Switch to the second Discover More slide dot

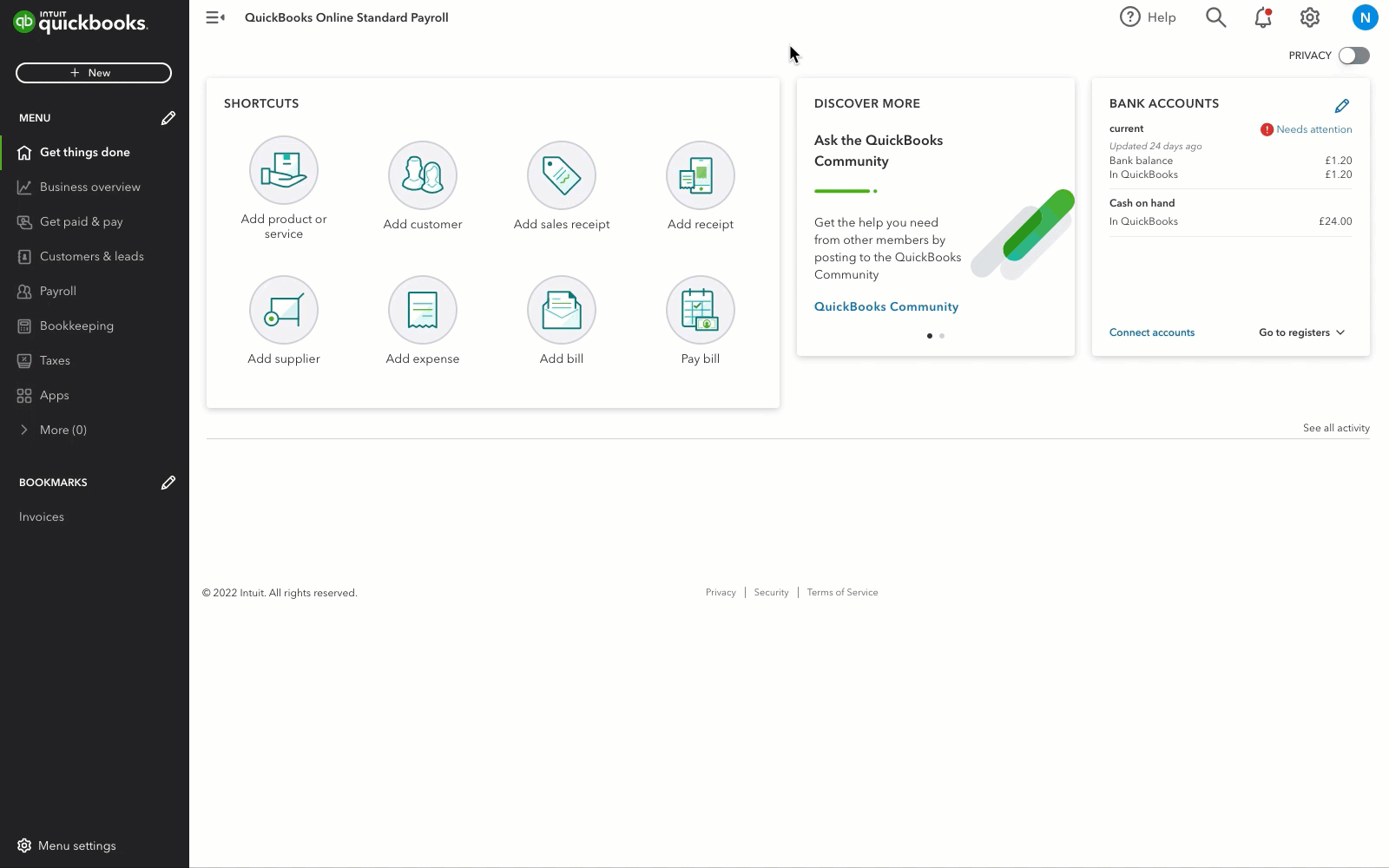click(x=942, y=336)
